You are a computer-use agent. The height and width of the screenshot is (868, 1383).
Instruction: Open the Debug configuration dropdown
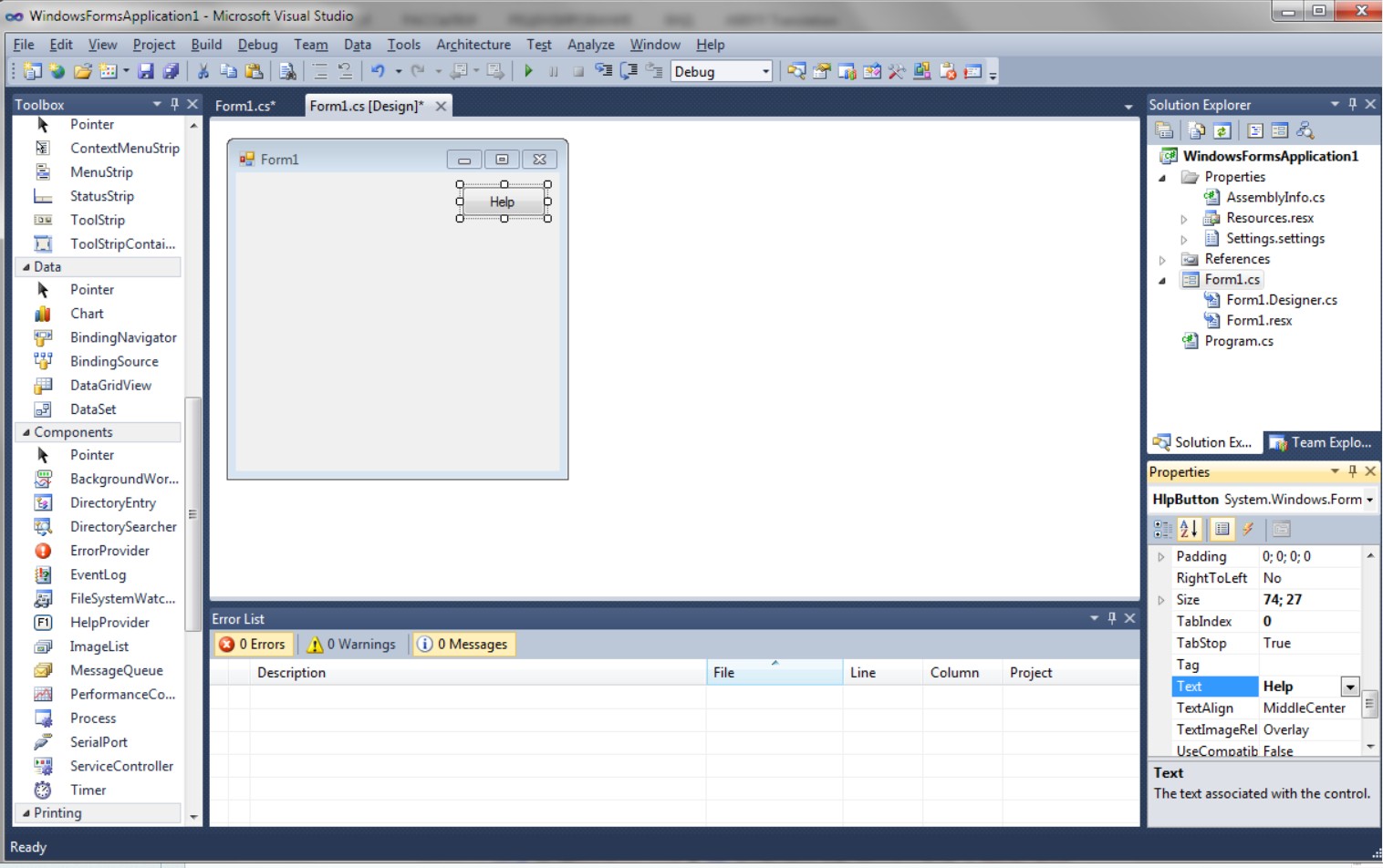coord(765,71)
